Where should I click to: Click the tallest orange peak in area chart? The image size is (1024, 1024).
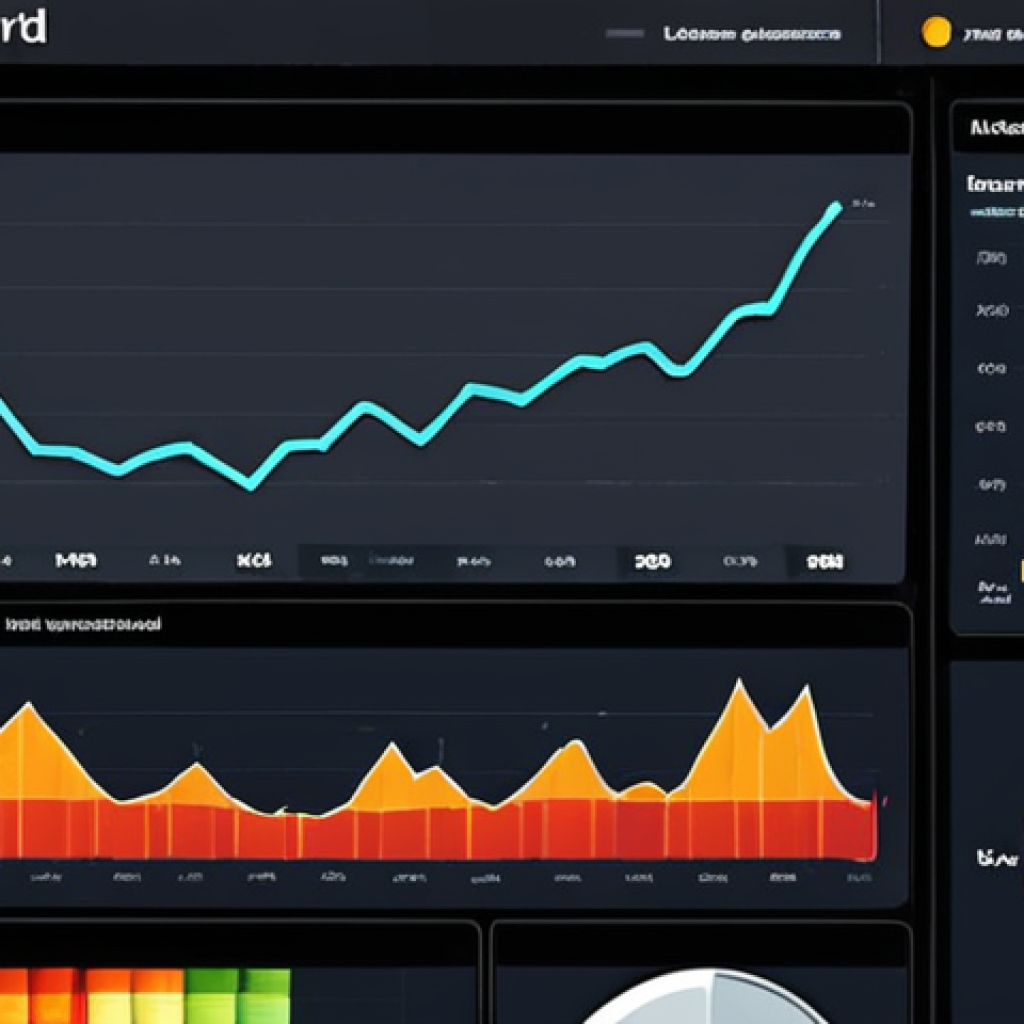pyautogui.click(x=739, y=683)
